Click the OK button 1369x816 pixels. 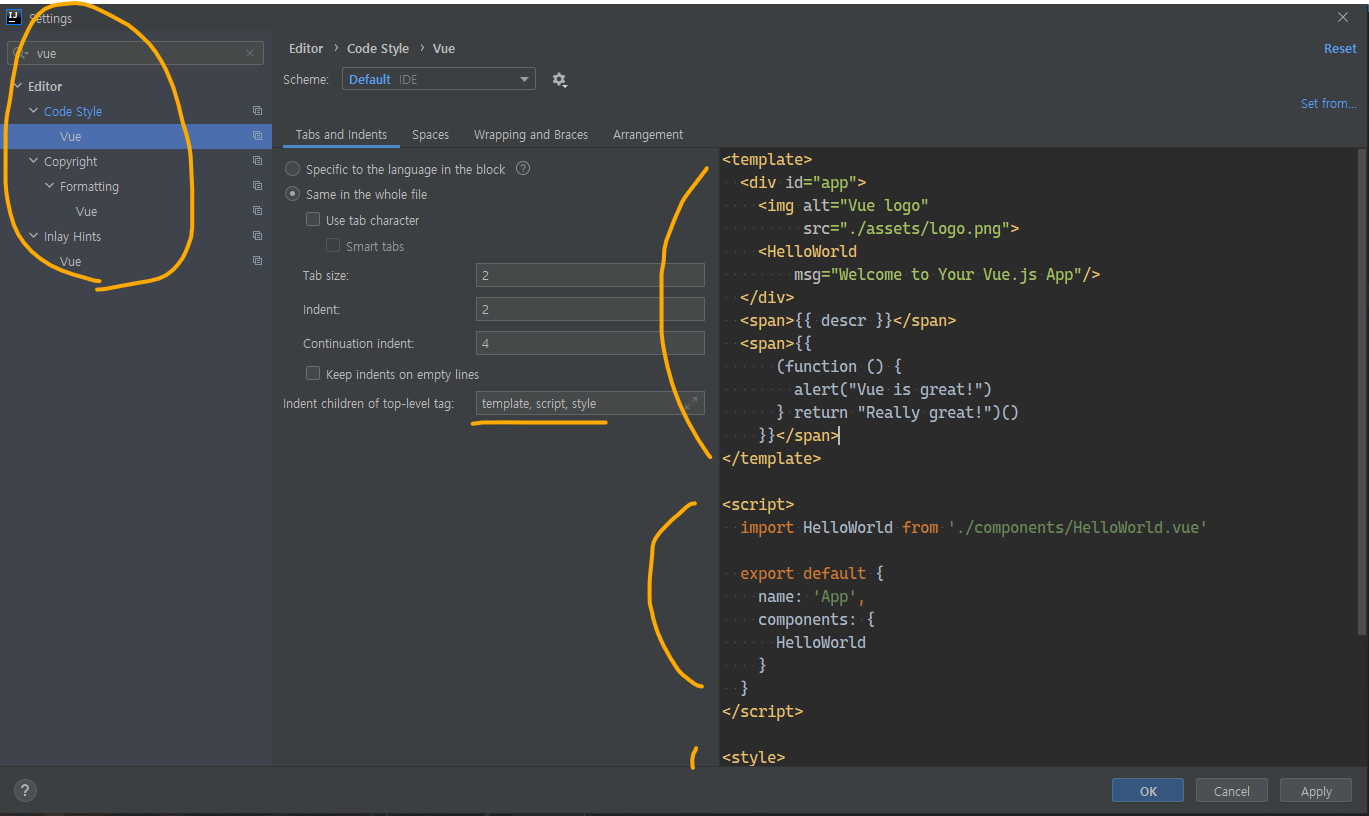1148,790
